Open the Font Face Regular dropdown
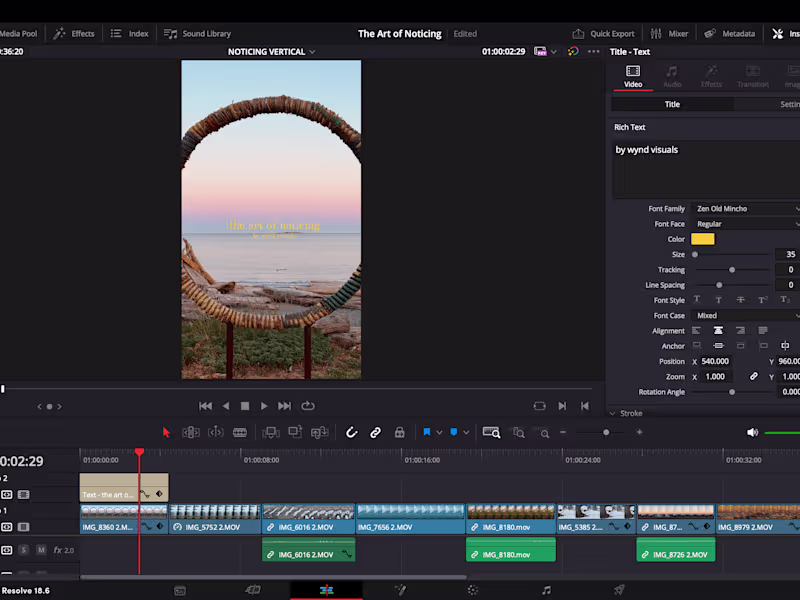 coord(745,224)
